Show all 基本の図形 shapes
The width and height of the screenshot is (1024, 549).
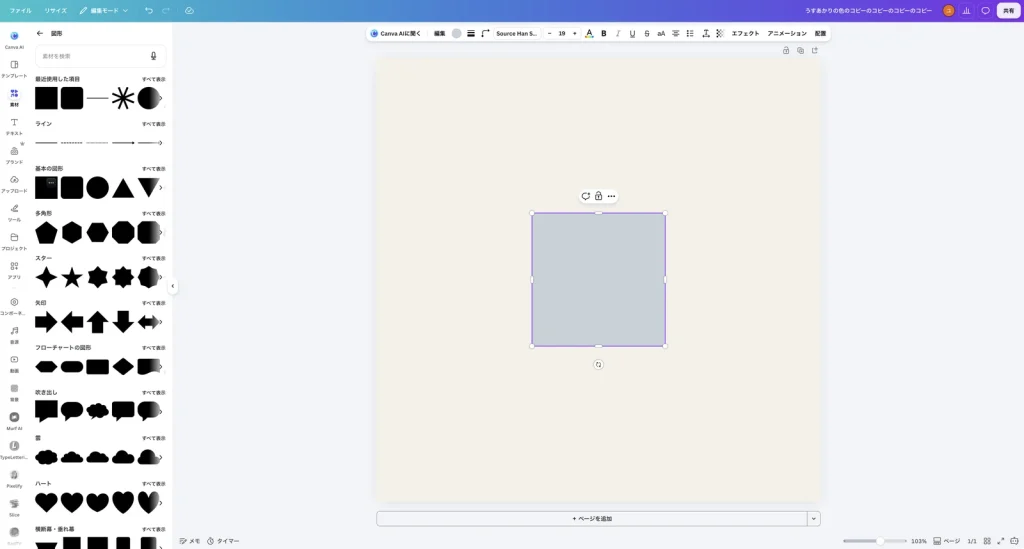point(153,168)
